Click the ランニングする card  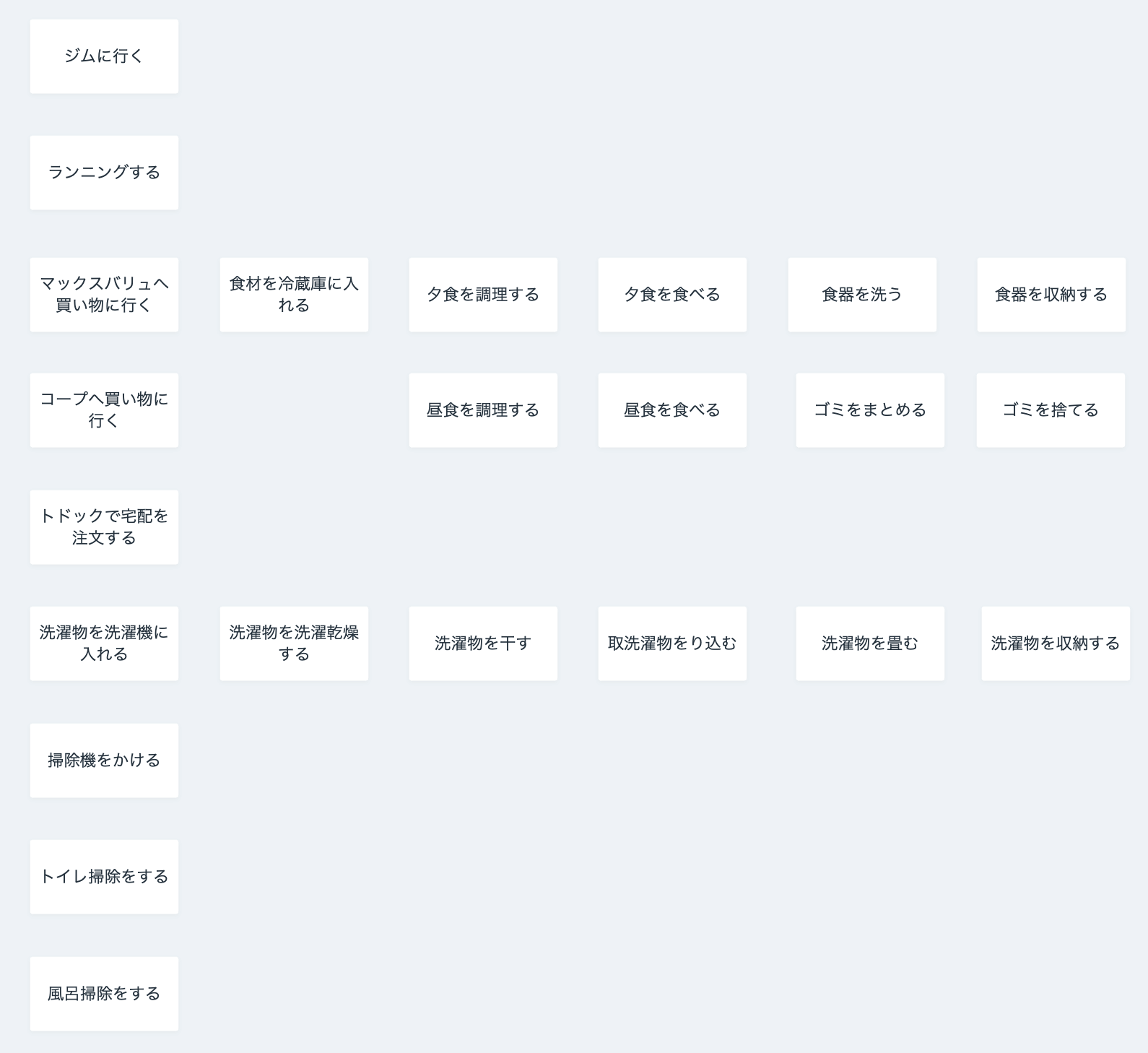pos(104,173)
